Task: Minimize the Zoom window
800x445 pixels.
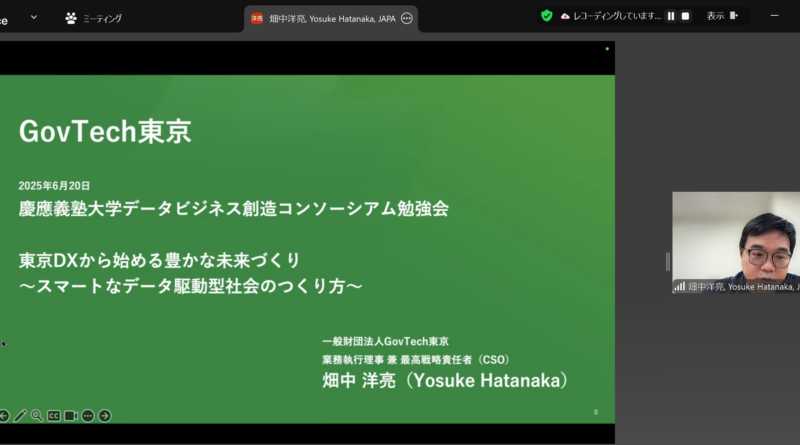Action: click(774, 16)
